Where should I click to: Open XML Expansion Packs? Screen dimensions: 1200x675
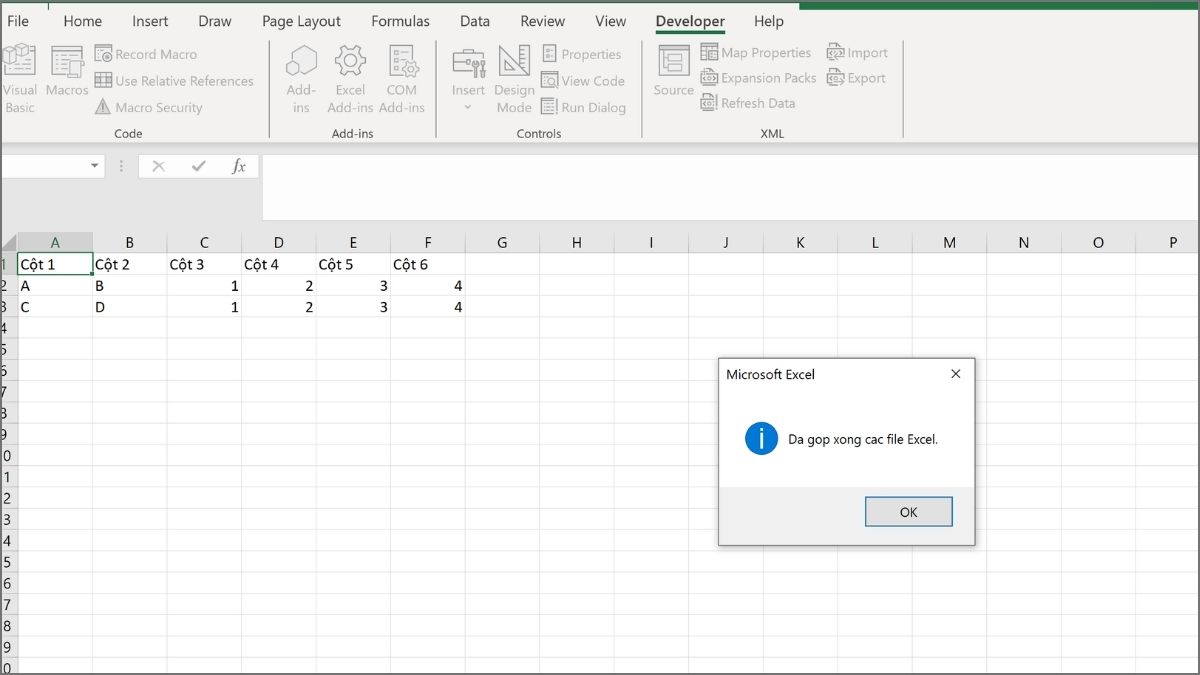click(x=759, y=78)
